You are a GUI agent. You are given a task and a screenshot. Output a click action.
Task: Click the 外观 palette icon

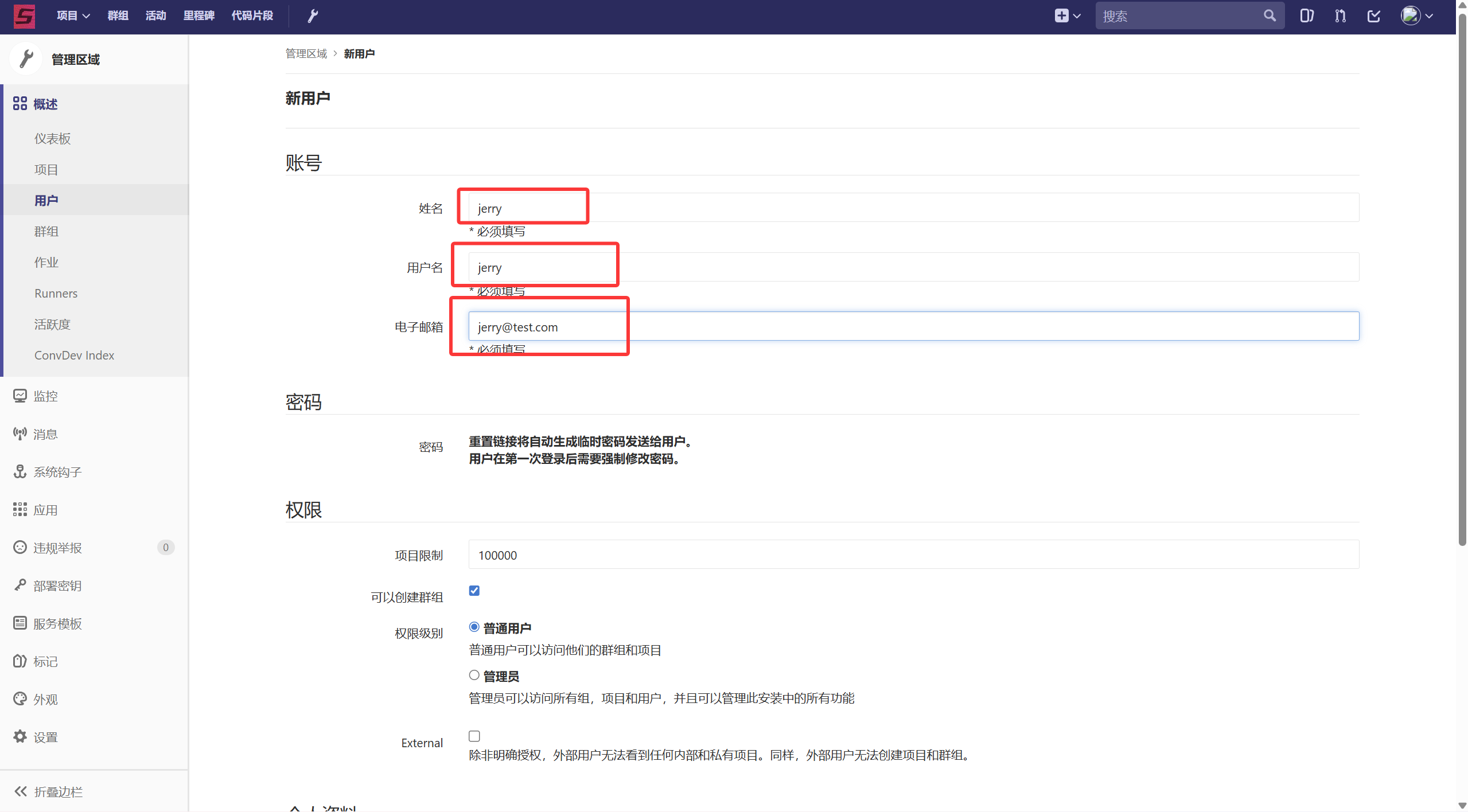point(20,698)
